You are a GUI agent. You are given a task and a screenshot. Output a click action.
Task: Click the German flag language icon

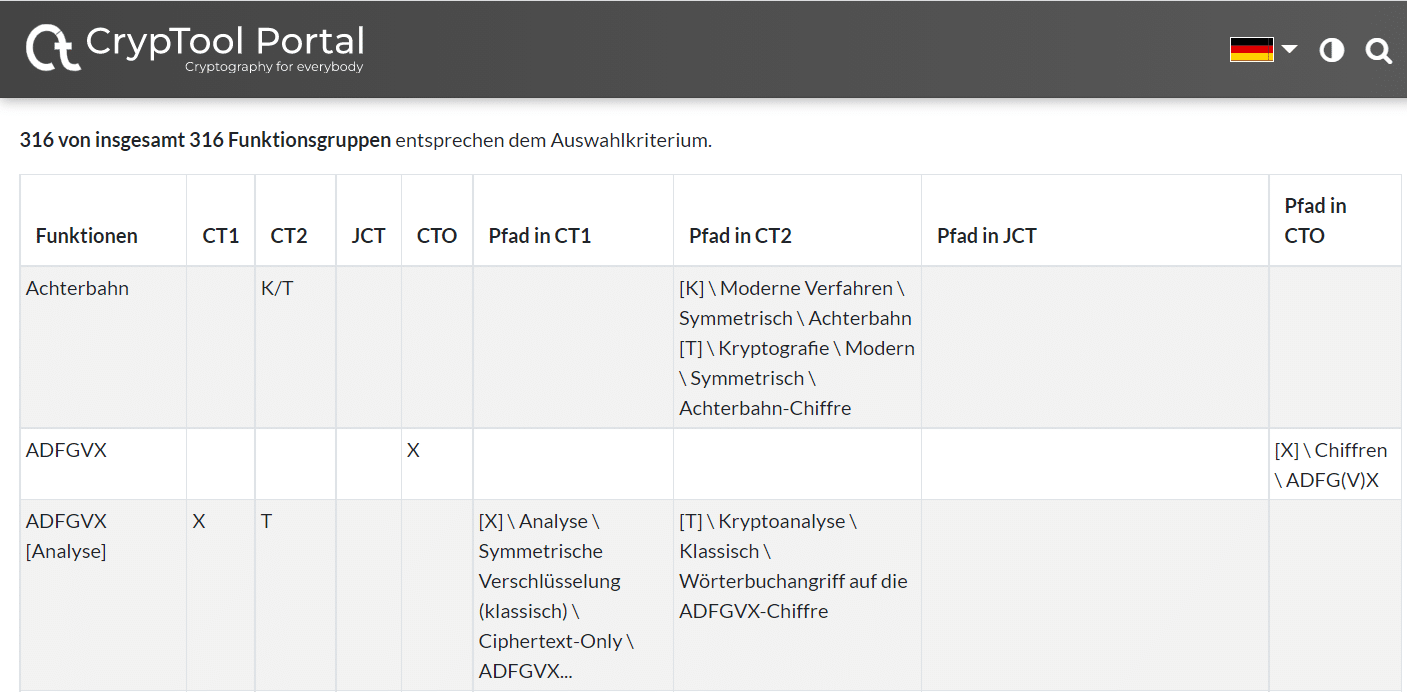(x=1251, y=49)
